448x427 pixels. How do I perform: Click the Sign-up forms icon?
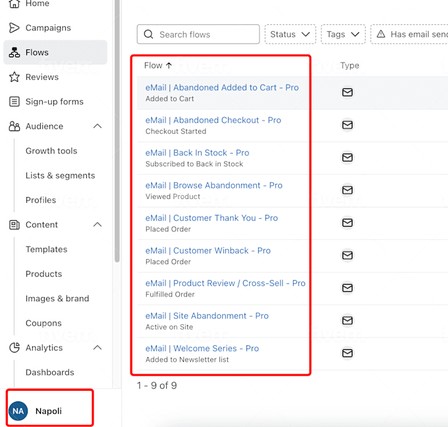[14, 102]
